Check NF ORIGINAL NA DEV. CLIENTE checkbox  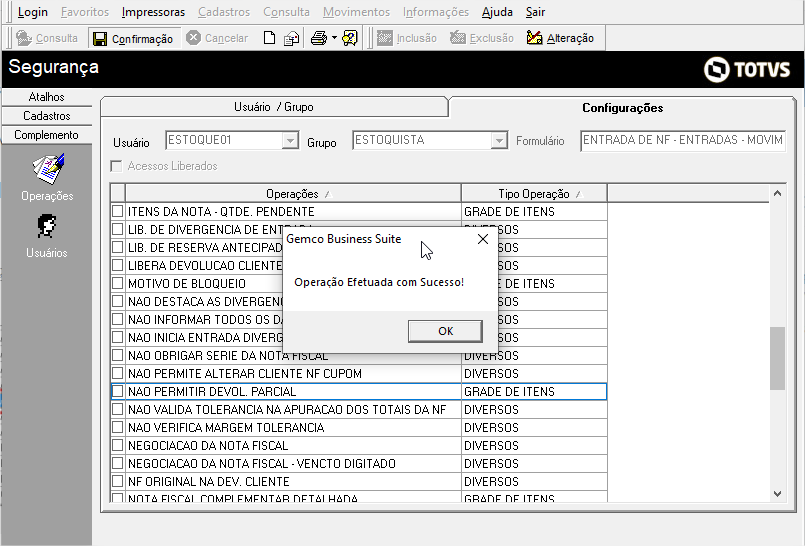coord(118,481)
